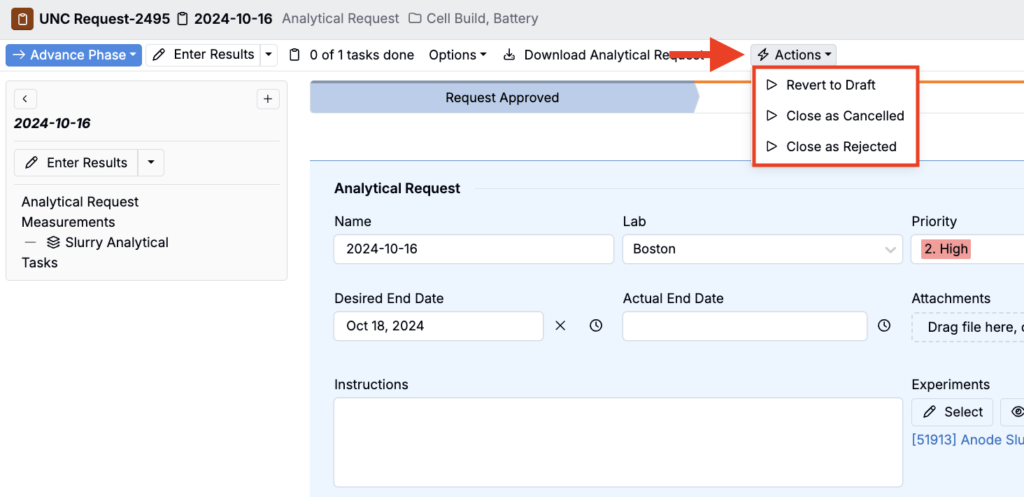
Task: Expand the sidebar Enter Results dropdown arrow
Action: (150, 163)
